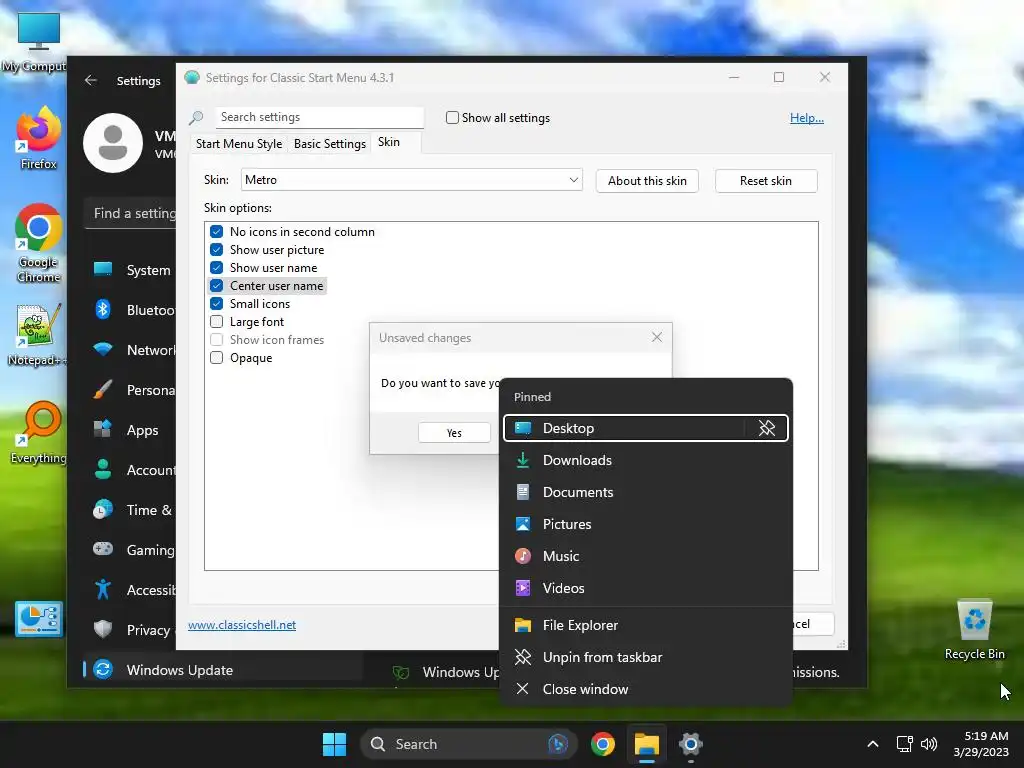Viewport: 1024px width, 768px height.
Task: Open the Help link
Action: (807, 118)
